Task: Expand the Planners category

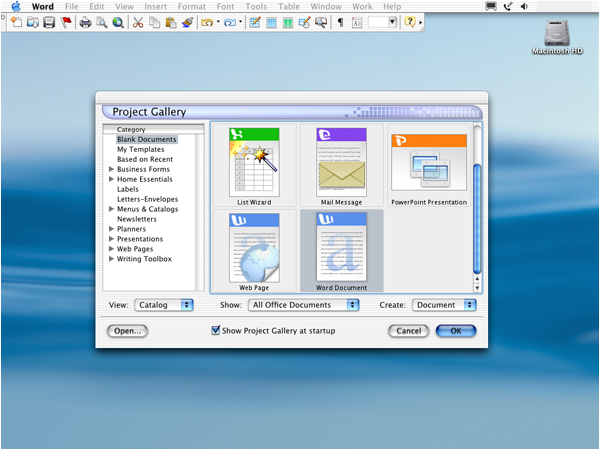Action: [x=111, y=228]
